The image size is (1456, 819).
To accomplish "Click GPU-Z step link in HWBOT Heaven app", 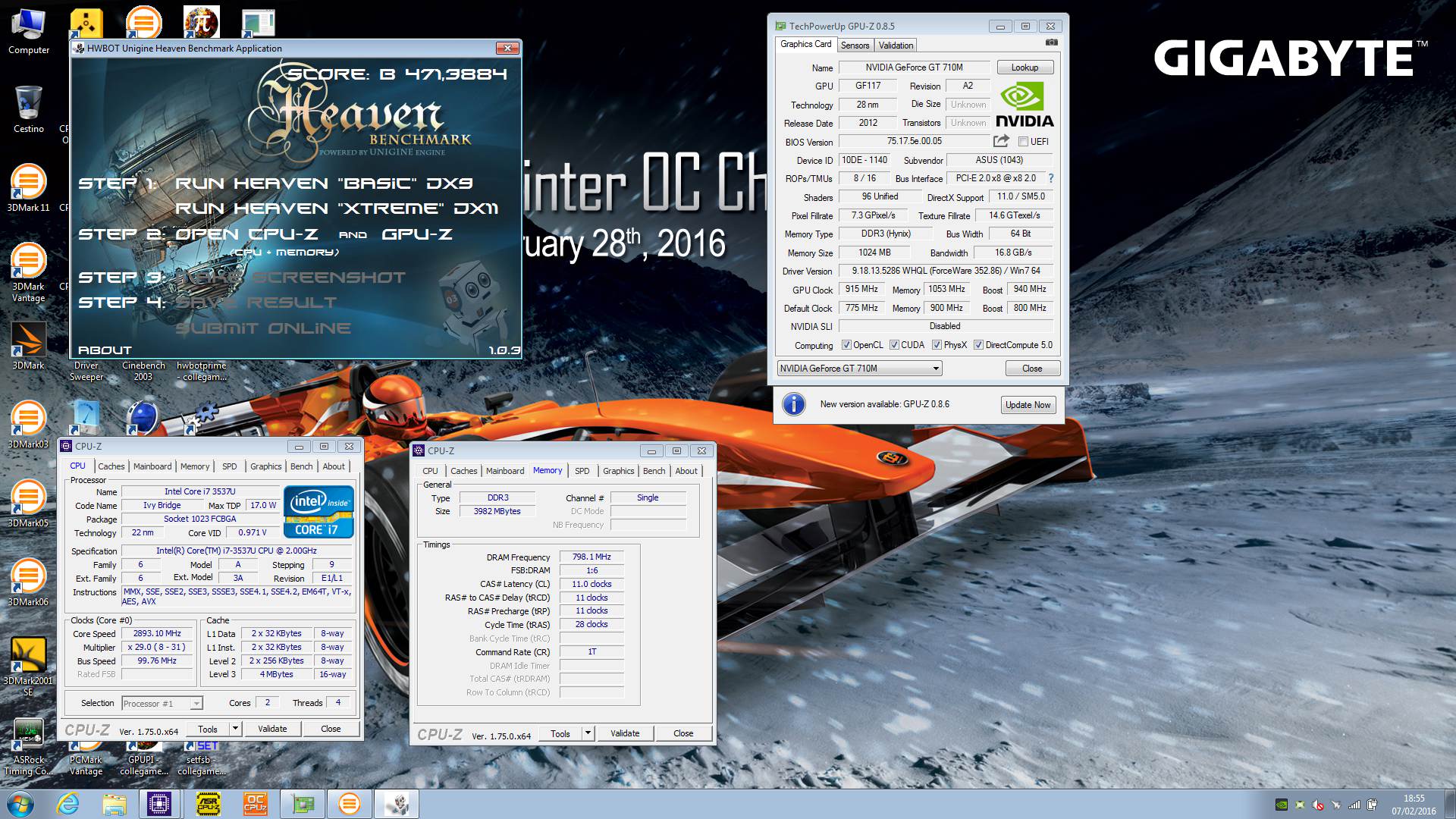I will click(416, 234).
